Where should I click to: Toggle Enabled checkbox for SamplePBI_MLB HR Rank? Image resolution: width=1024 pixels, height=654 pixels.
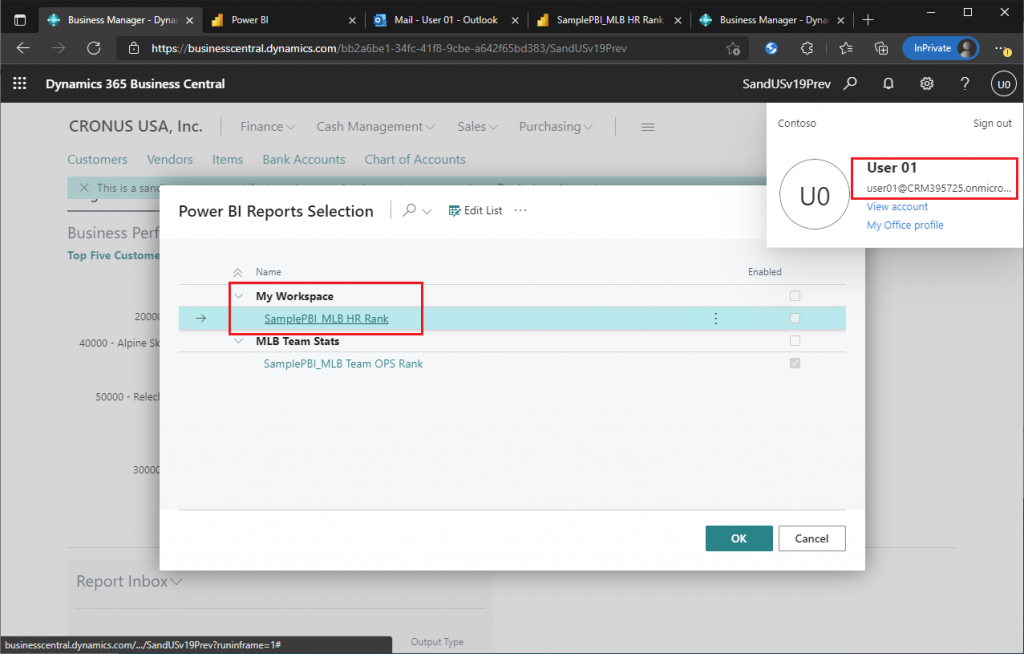pyautogui.click(x=795, y=318)
